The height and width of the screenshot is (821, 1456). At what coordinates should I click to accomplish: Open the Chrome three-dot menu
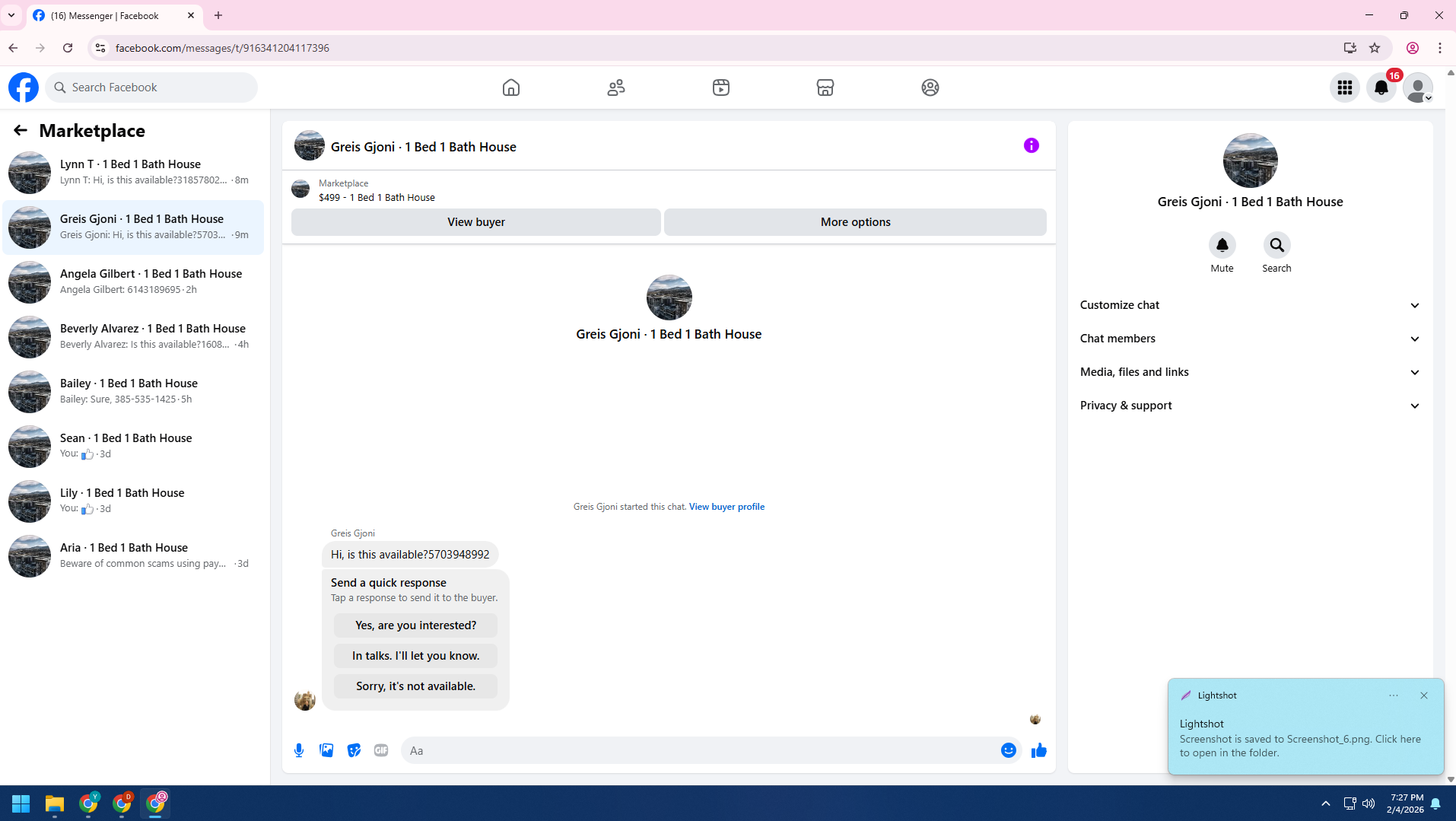coord(1440,48)
